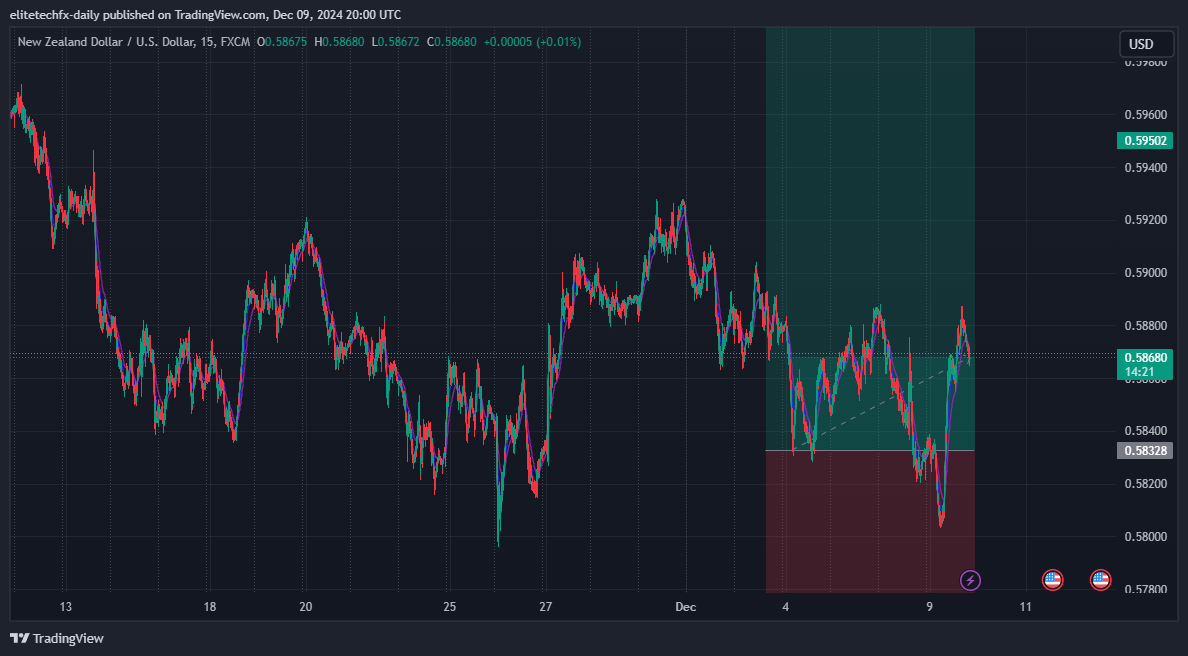
Task: Click the high value H0.58680
Action: [339, 42]
